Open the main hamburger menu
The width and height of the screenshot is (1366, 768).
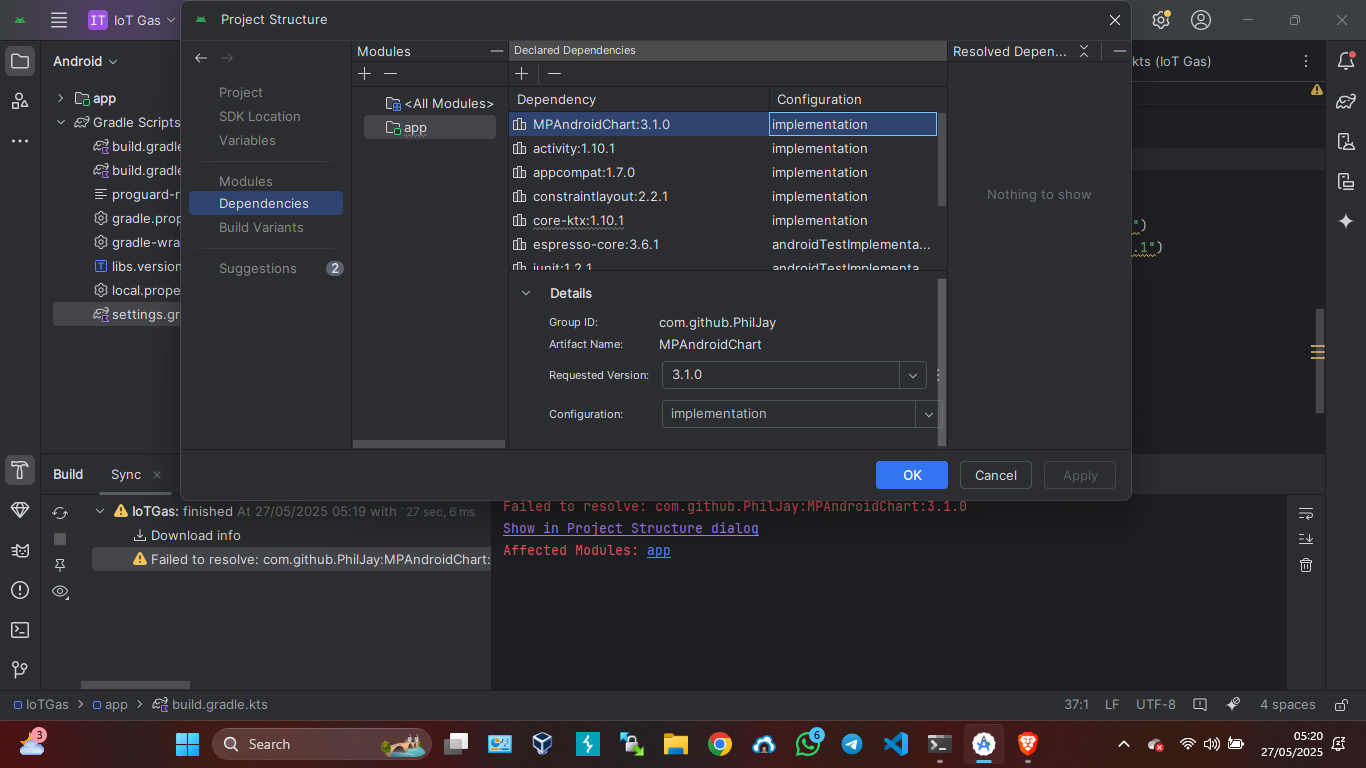click(x=59, y=20)
